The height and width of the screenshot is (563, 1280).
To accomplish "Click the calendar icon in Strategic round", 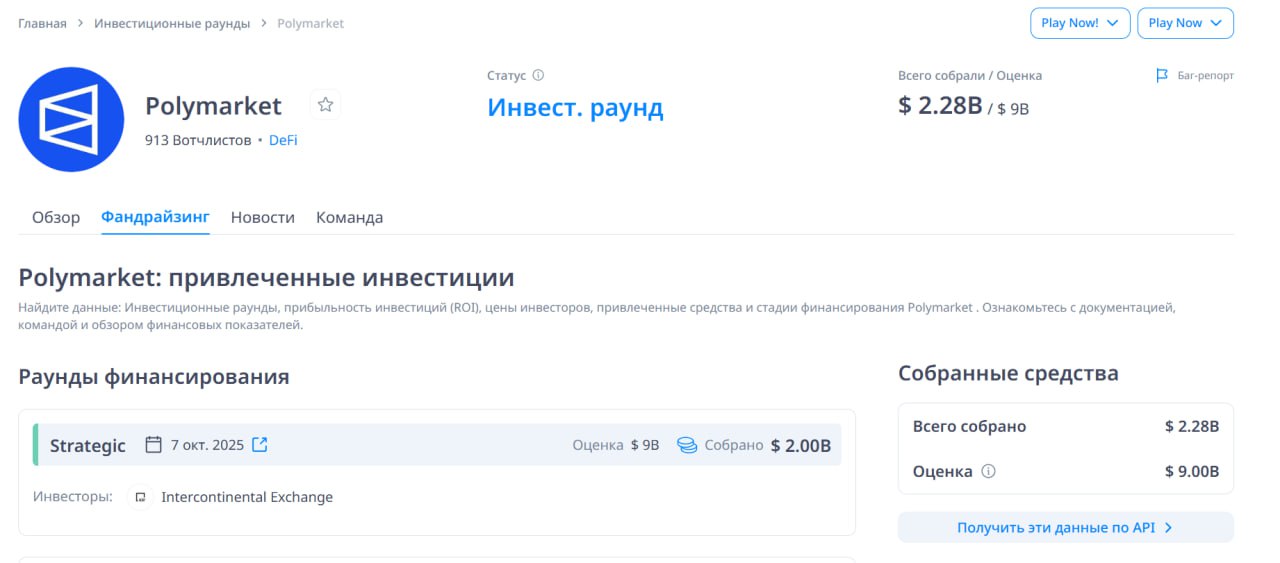I will pos(153,445).
